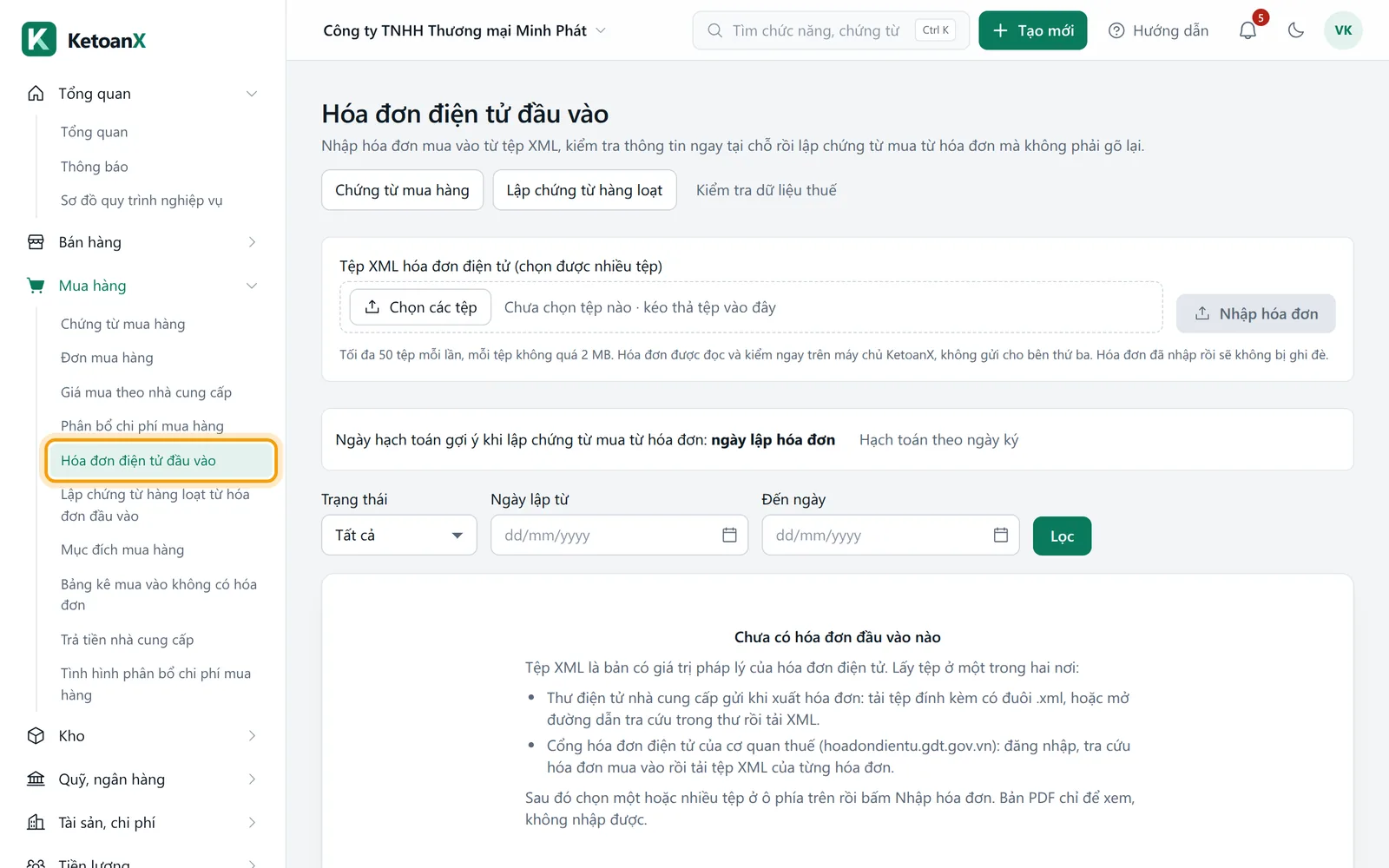The width and height of the screenshot is (1389, 868).
Task: Click the Ngày lập từ date field
Action: pyautogui.click(x=619, y=535)
